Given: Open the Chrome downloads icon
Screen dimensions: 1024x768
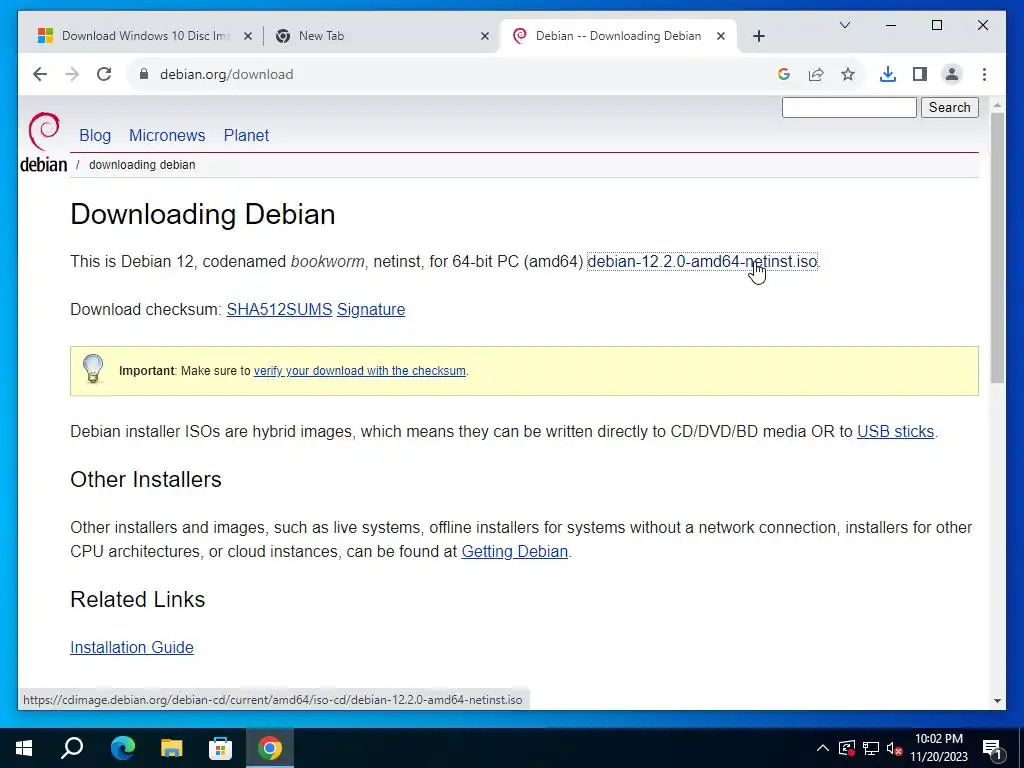Looking at the screenshot, I should [888, 74].
